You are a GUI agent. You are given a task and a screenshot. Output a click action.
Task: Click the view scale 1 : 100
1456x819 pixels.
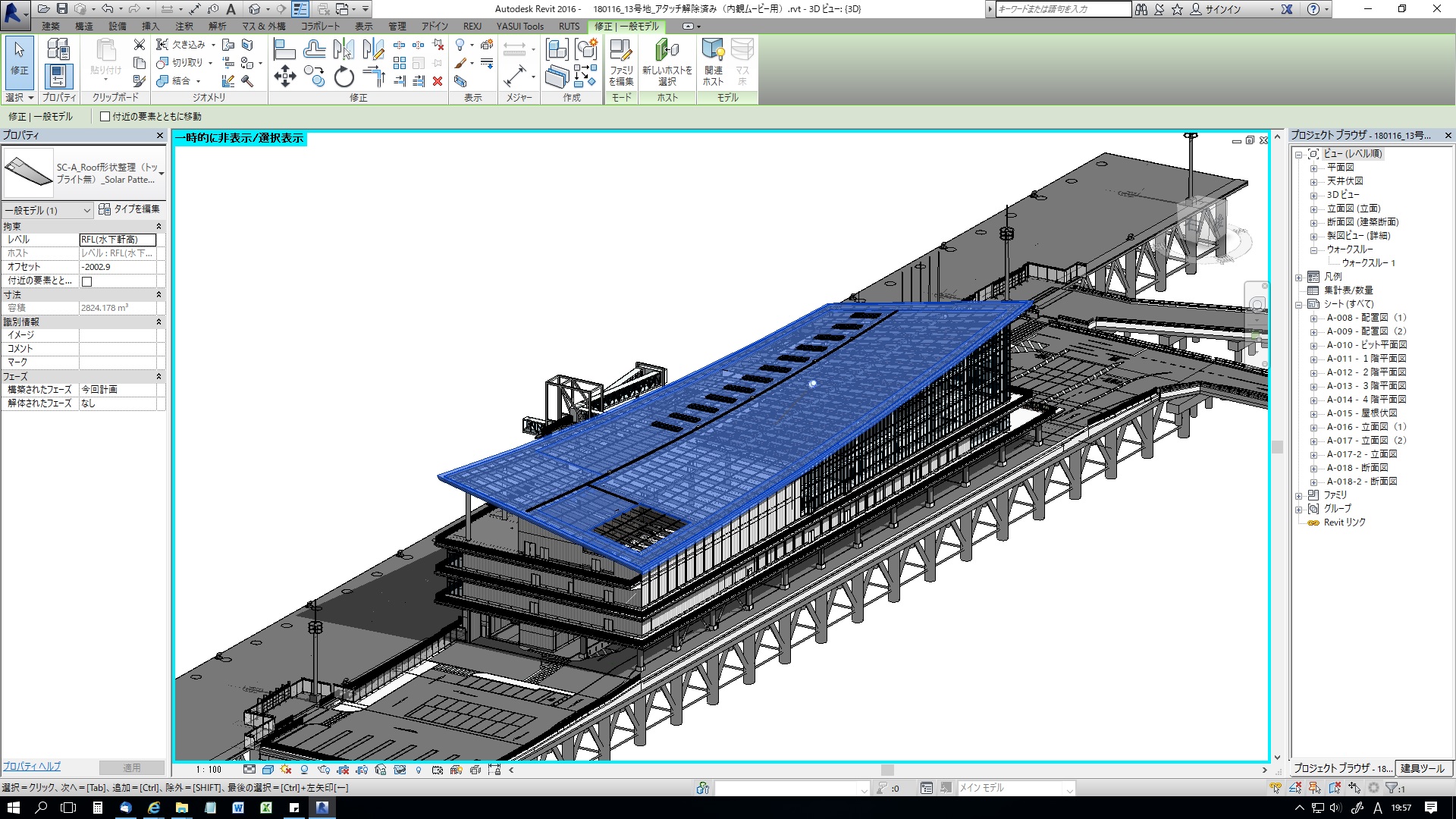click(209, 770)
